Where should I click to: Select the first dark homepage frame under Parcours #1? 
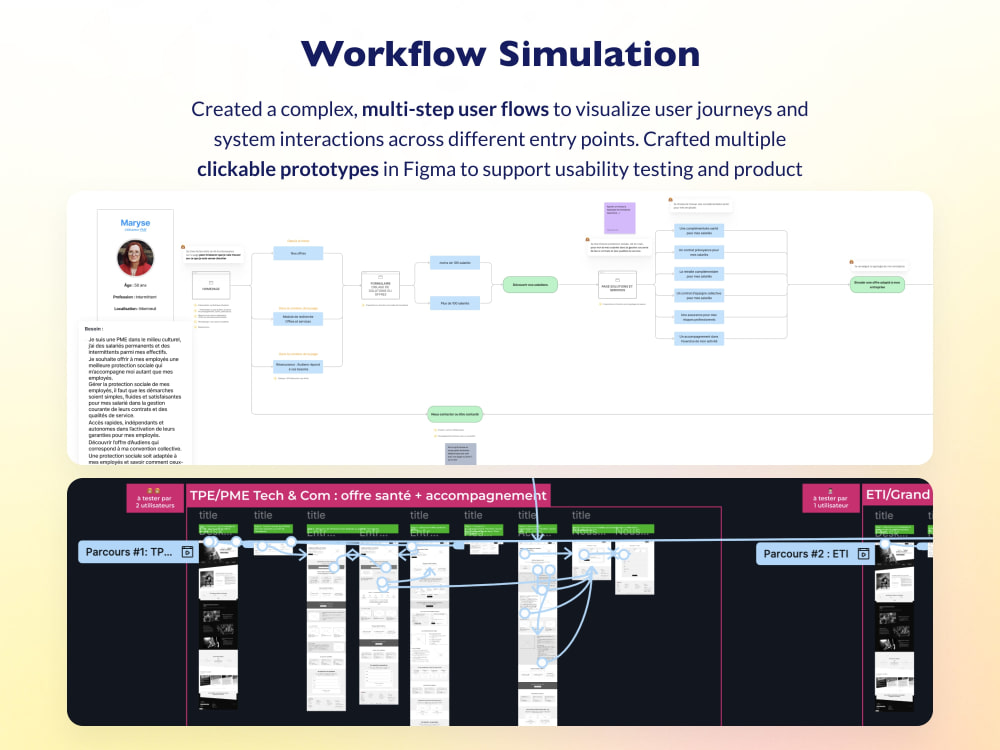tap(218, 626)
